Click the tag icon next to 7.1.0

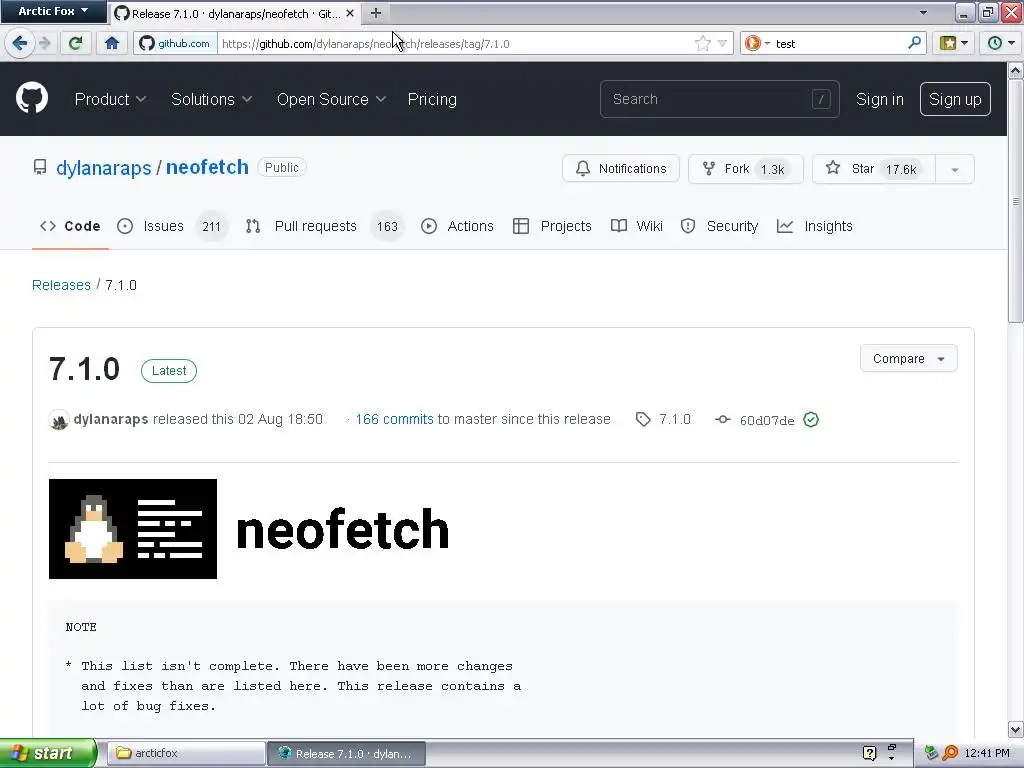pos(643,419)
